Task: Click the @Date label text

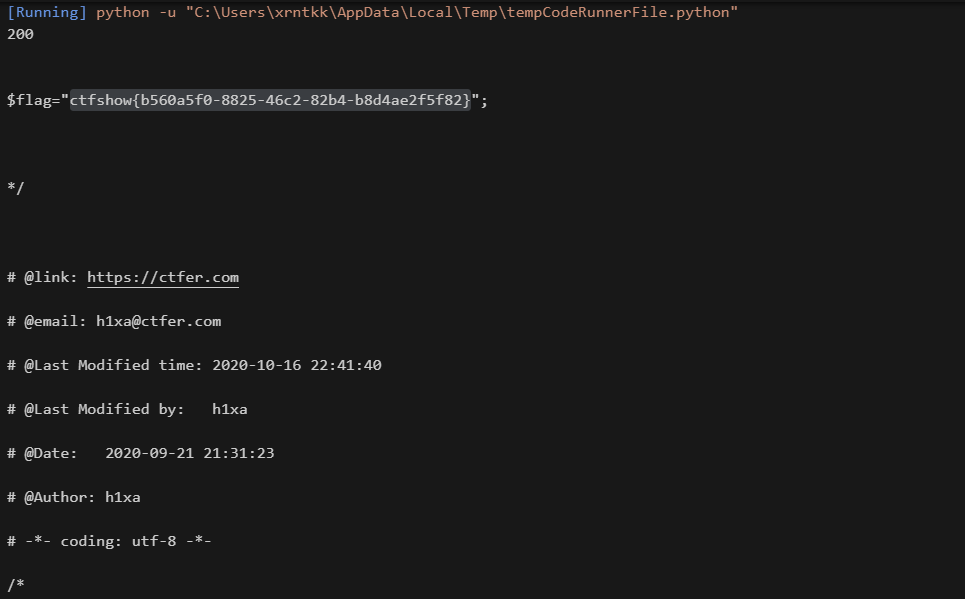Action: (x=51, y=453)
